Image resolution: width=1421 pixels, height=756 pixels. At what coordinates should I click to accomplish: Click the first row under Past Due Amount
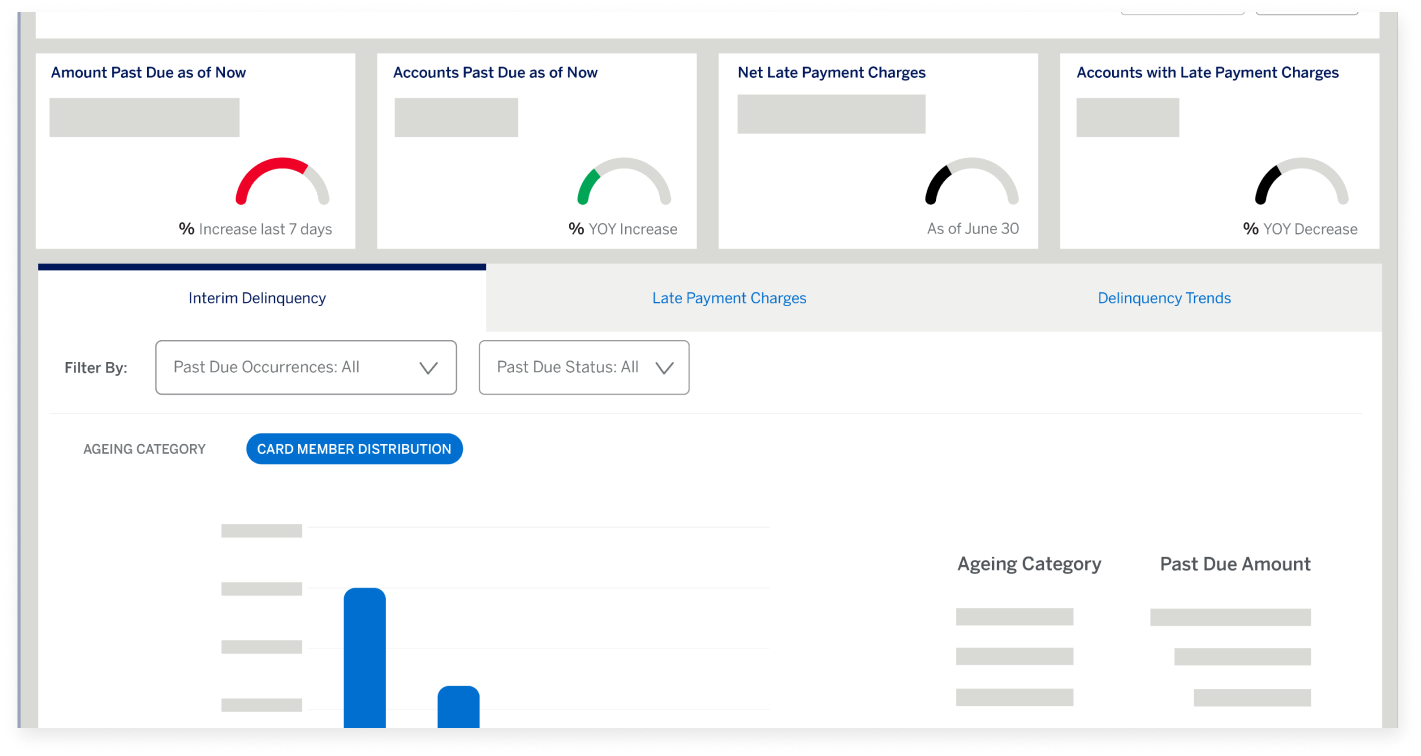(x=1230, y=615)
